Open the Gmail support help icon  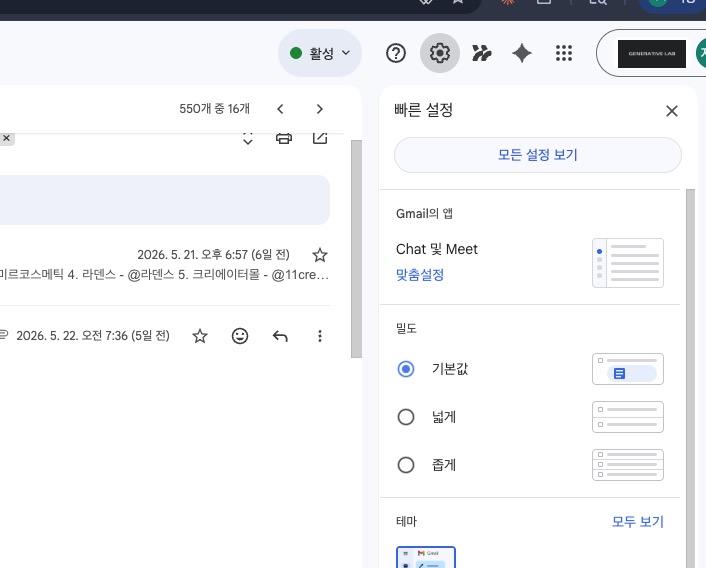pyautogui.click(x=396, y=53)
